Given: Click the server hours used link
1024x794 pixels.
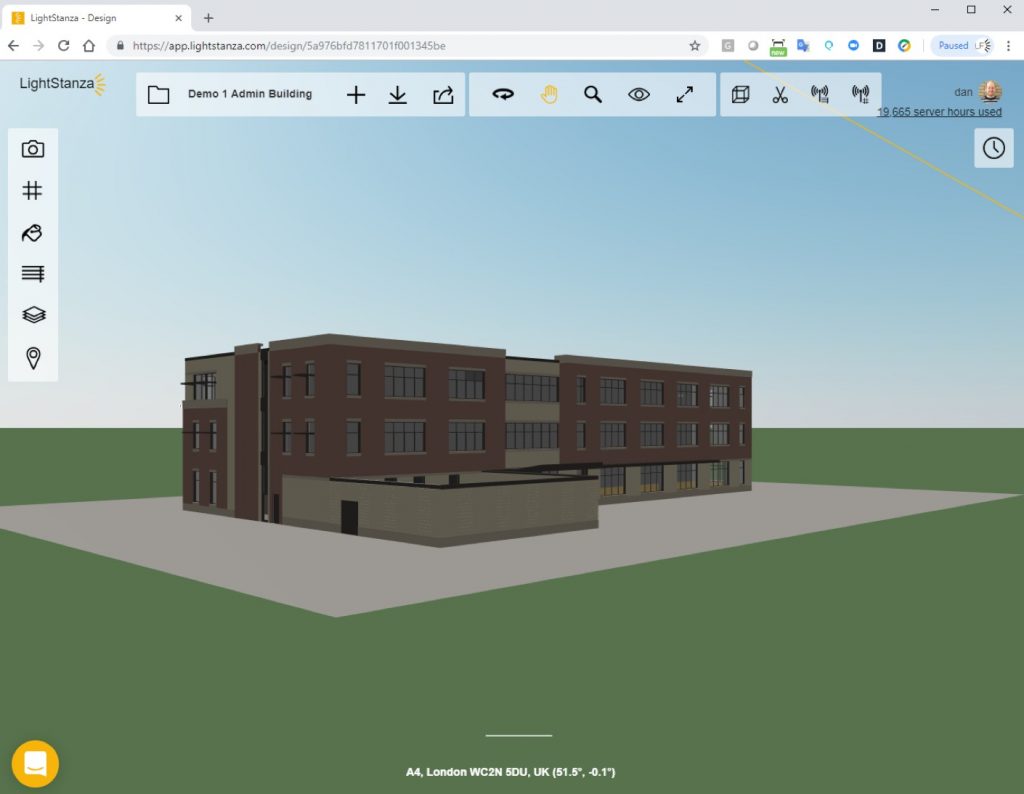Looking at the screenshot, I should tap(939, 112).
